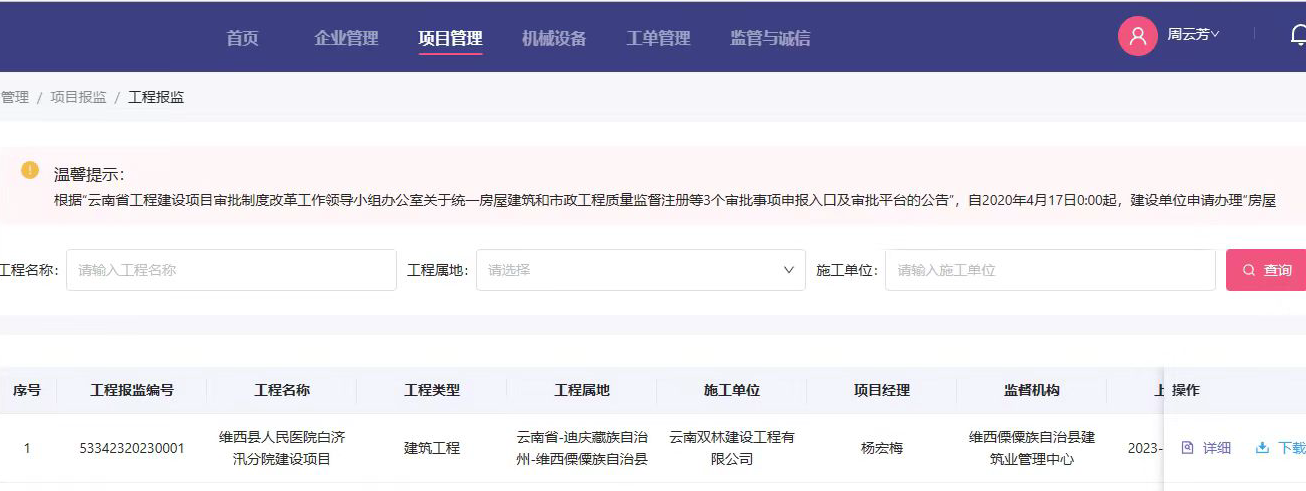Click the 下载 download icon in row 1

[x=1262, y=448]
